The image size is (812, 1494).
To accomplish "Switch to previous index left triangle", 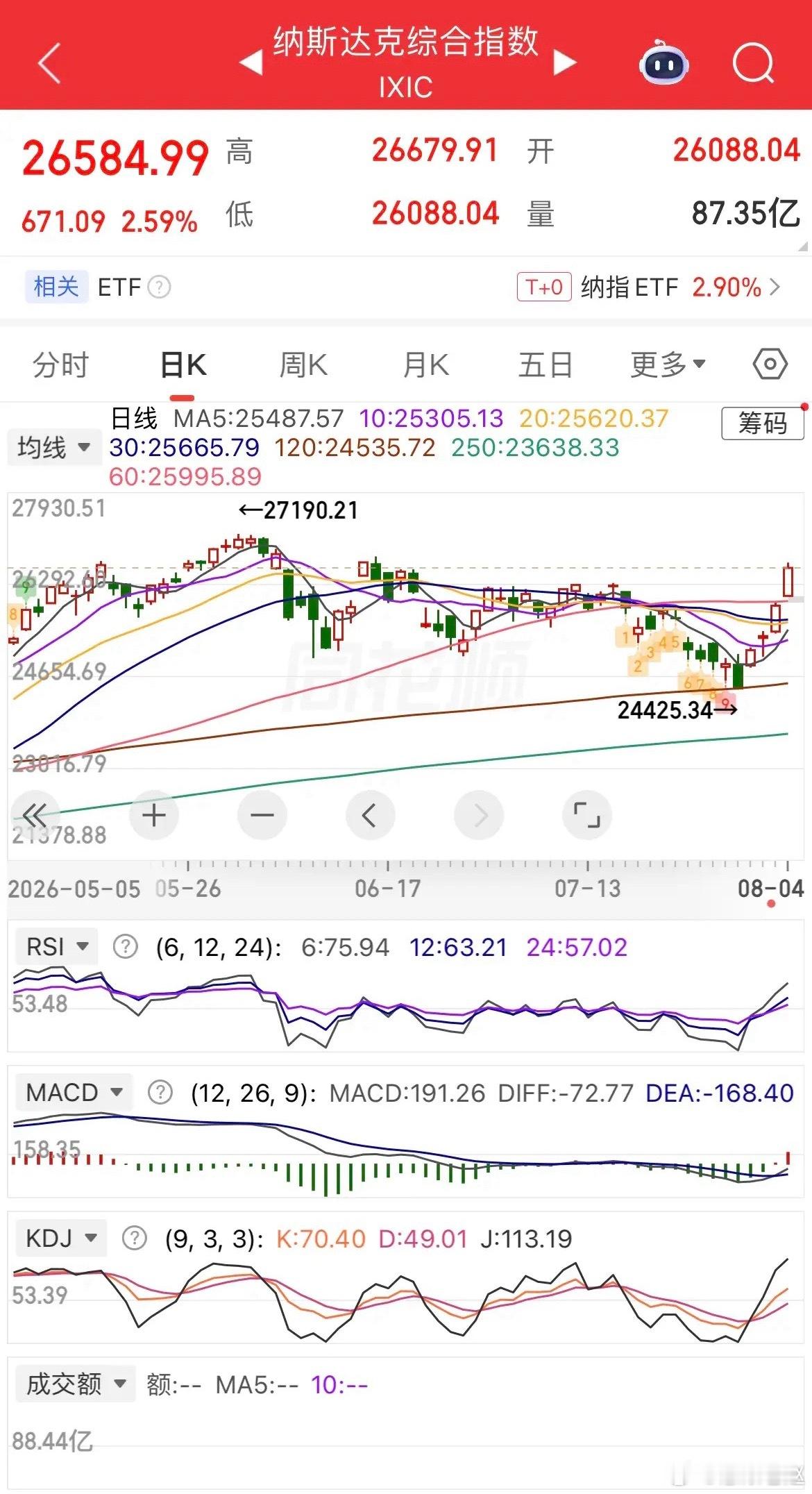I will [x=251, y=62].
